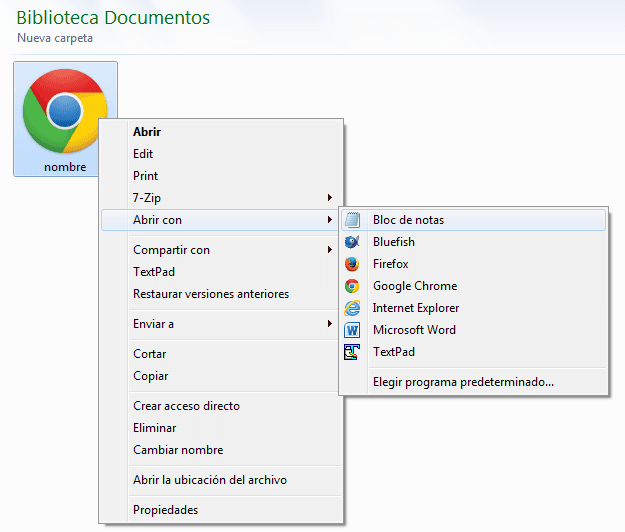Choose Eliminar in the context menu
625x532 pixels.
[x=222, y=428]
